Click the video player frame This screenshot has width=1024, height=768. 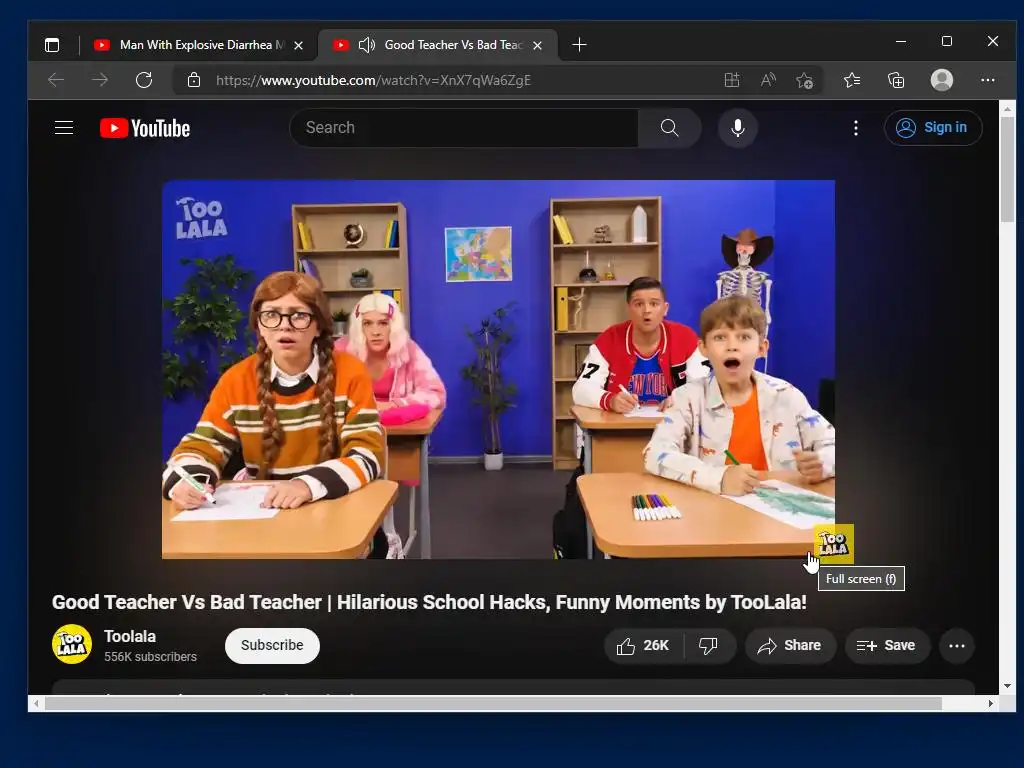coord(498,369)
